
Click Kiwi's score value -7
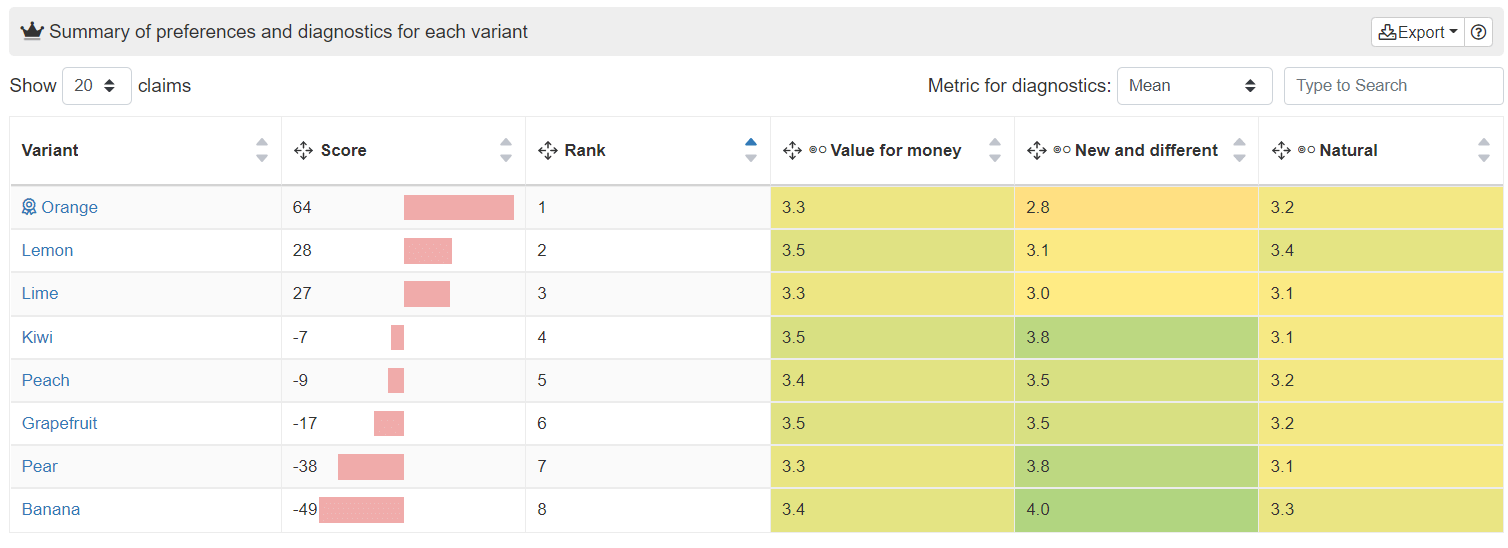pos(300,337)
